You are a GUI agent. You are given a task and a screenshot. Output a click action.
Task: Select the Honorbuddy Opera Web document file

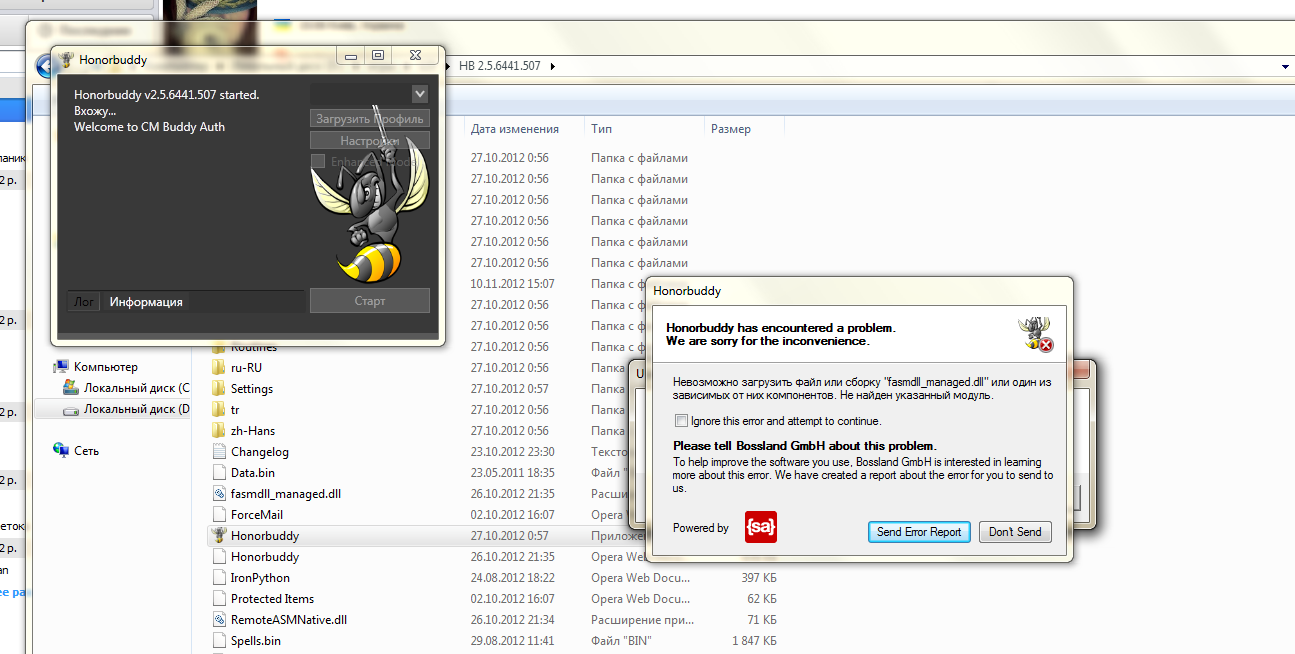pyautogui.click(x=265, y=556)
